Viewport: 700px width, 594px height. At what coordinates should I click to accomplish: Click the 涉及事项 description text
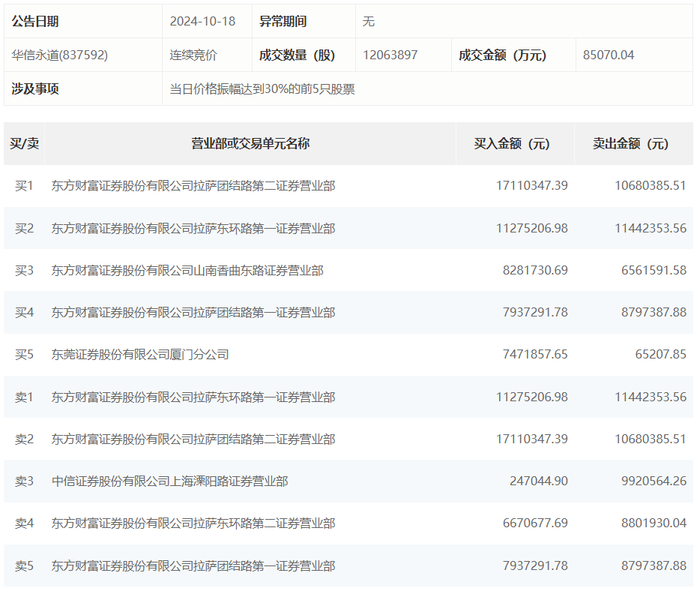262,89
